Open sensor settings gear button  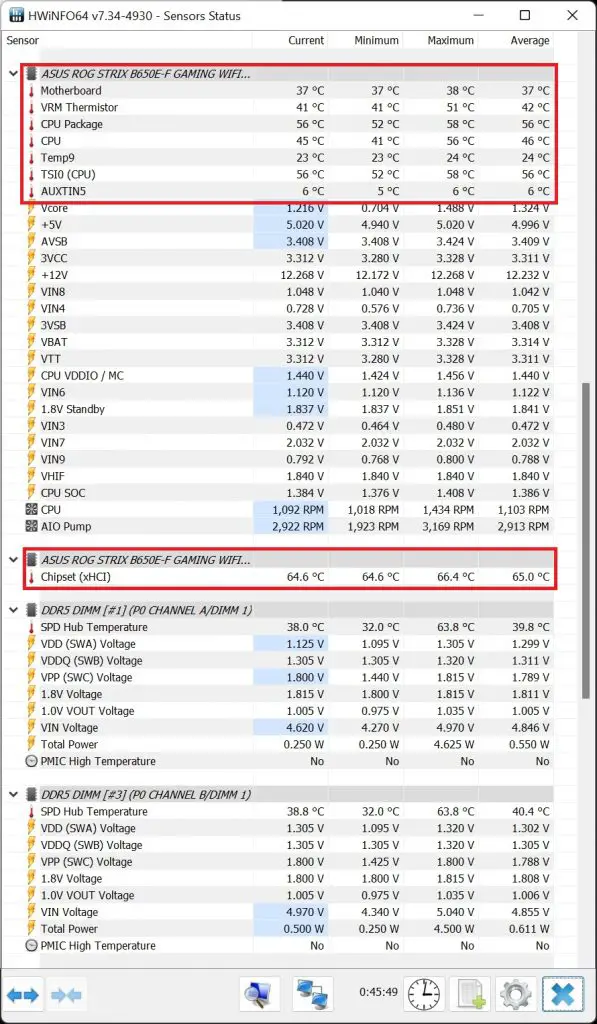pyautogui.click(x=516, y=995)
